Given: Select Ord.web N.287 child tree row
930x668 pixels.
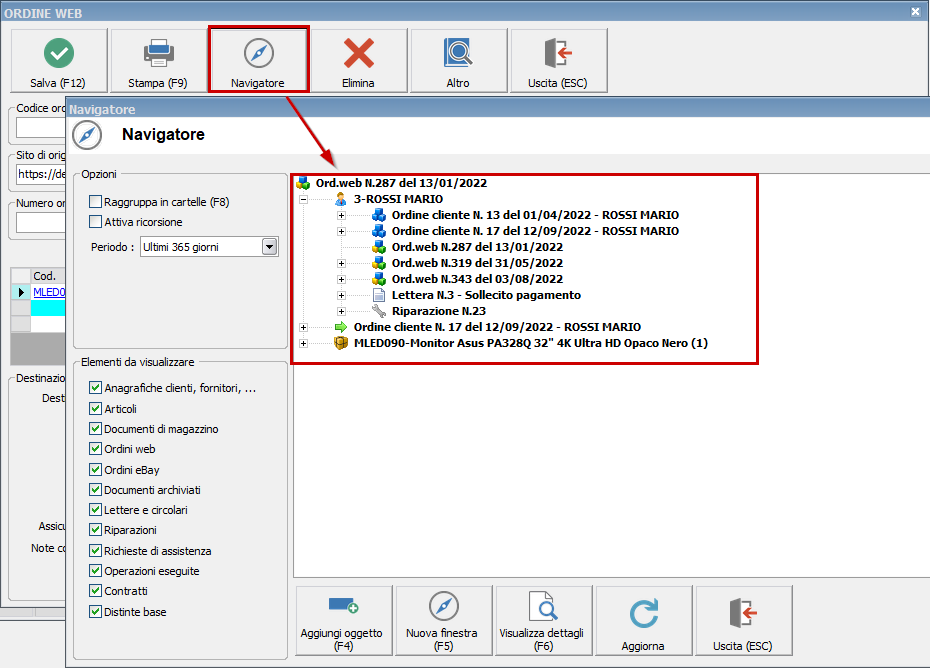Looking at the screenshot, I should 477,247.
